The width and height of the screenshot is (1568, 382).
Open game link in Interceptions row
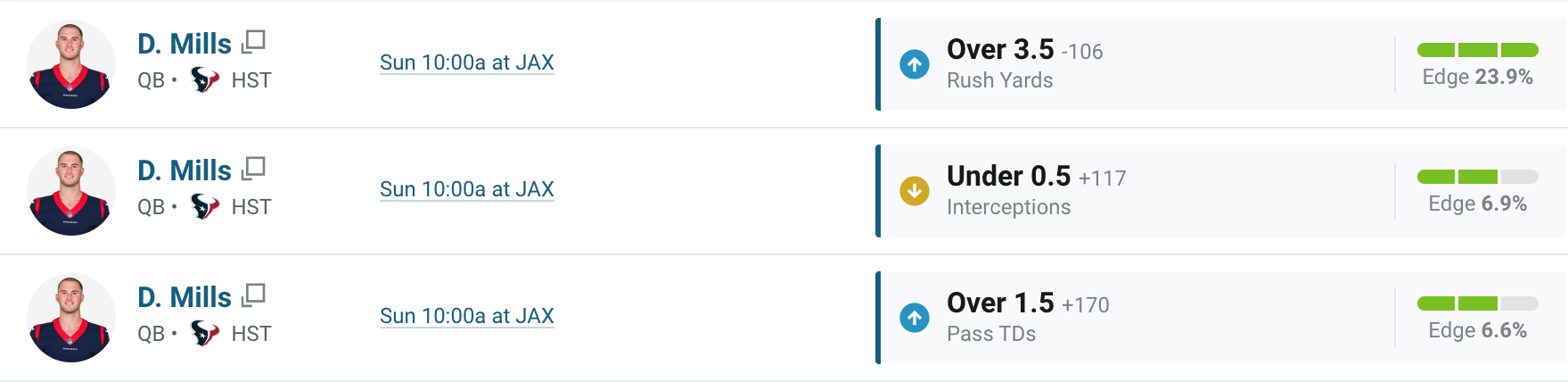[467, 189]
